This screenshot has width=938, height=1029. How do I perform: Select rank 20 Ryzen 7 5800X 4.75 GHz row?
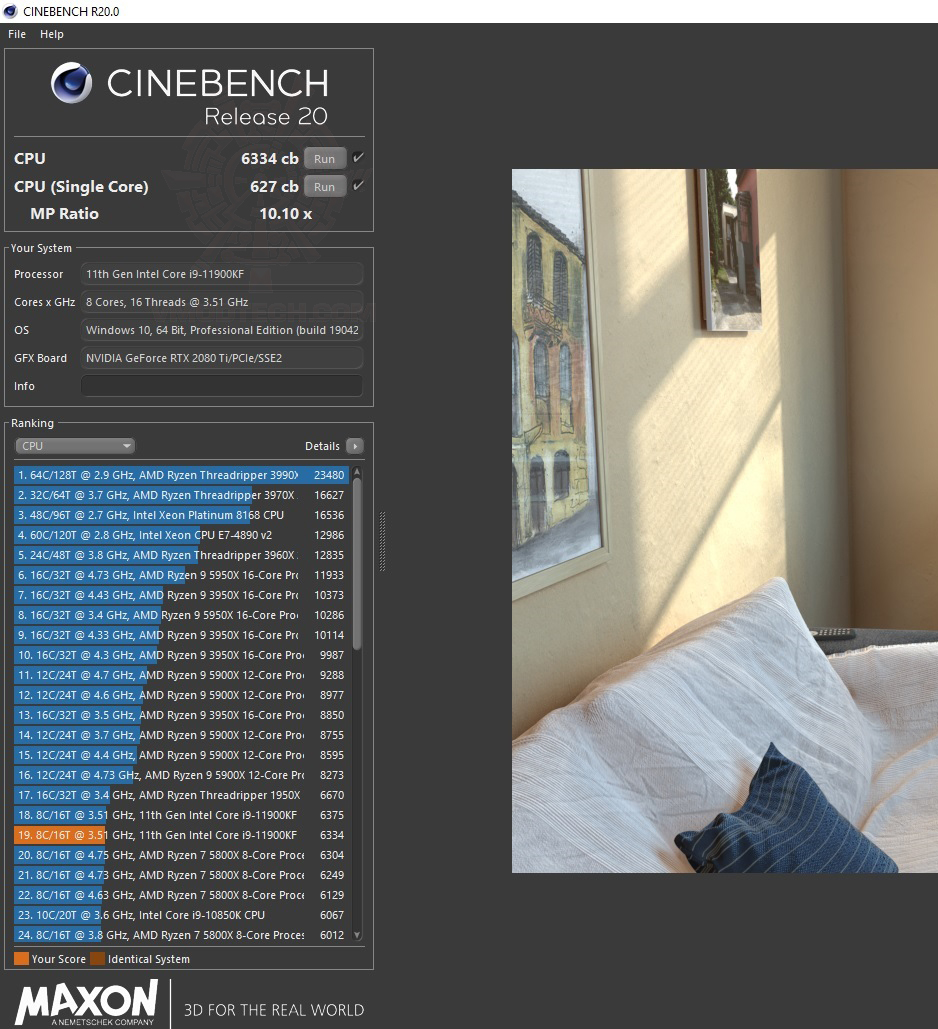pos(181,856)
